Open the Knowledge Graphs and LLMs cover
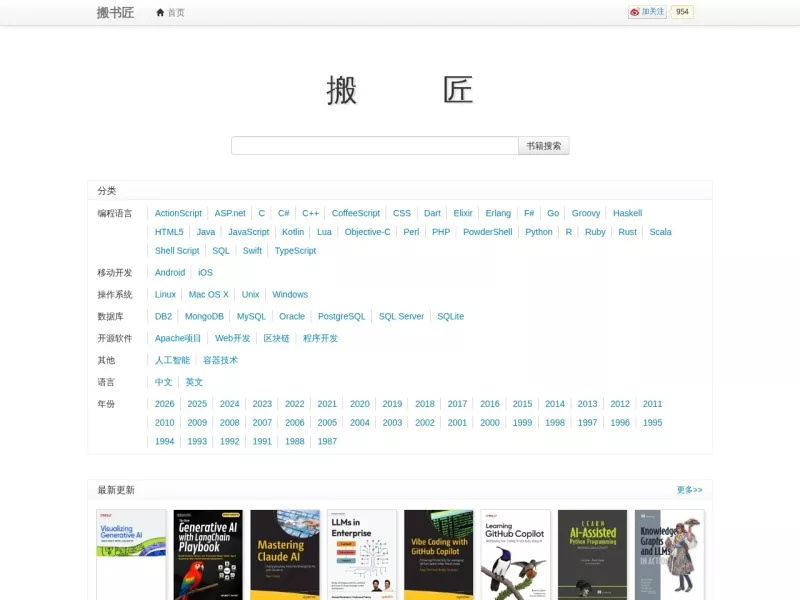800x600 pixels. point(669,555)
